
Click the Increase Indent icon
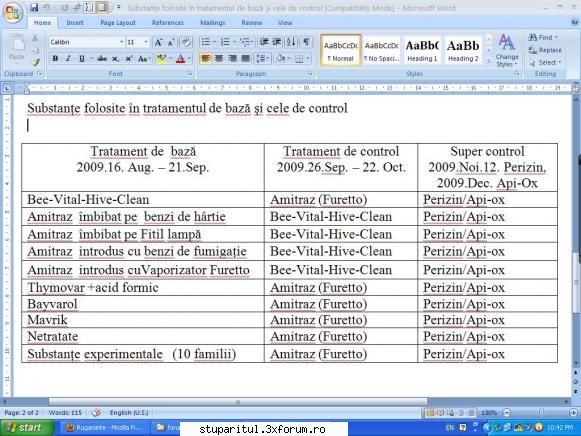[x=277, y=42]
